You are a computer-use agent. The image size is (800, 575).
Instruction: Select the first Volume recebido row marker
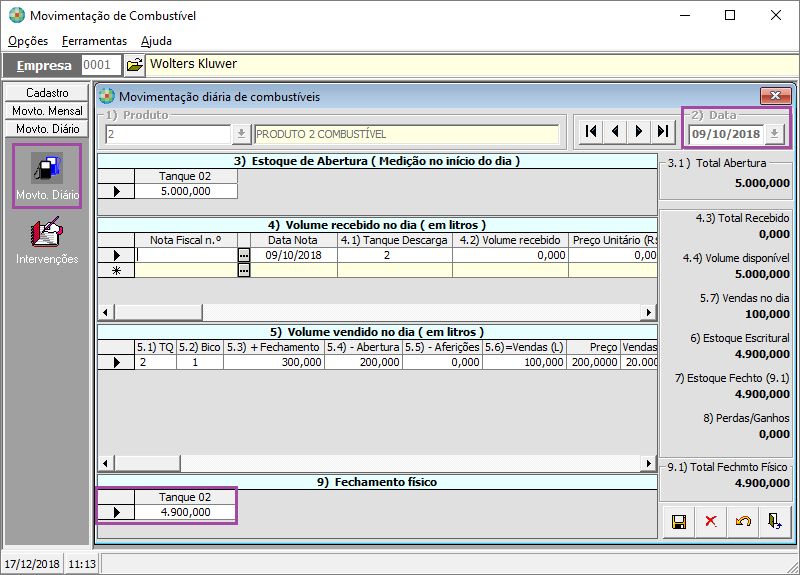point(116,255)
